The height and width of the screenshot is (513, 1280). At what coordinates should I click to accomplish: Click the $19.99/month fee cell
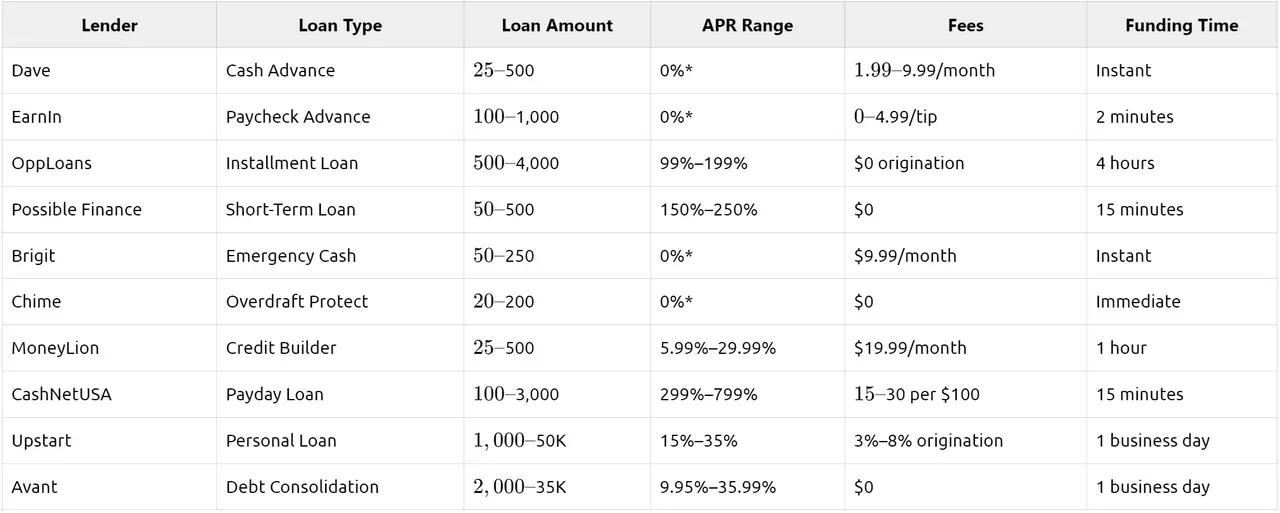pos(966,348)
